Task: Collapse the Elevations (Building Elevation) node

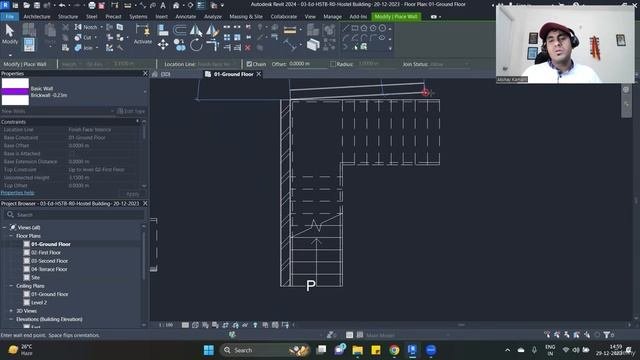Action: click(11, 319)
